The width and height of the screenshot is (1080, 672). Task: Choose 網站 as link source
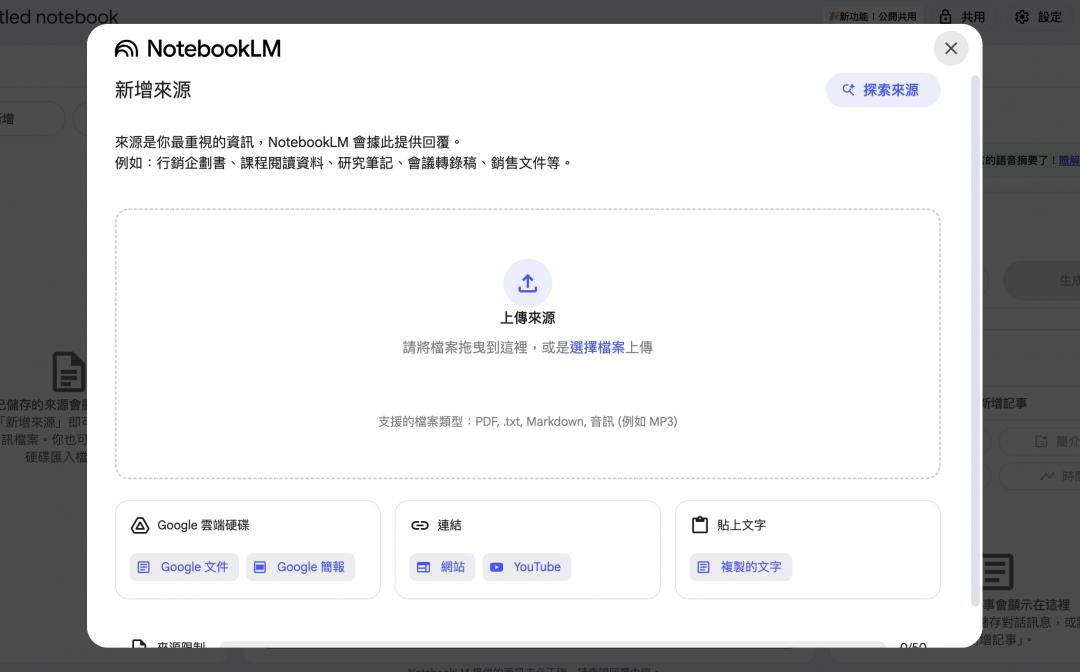(442, 567)
